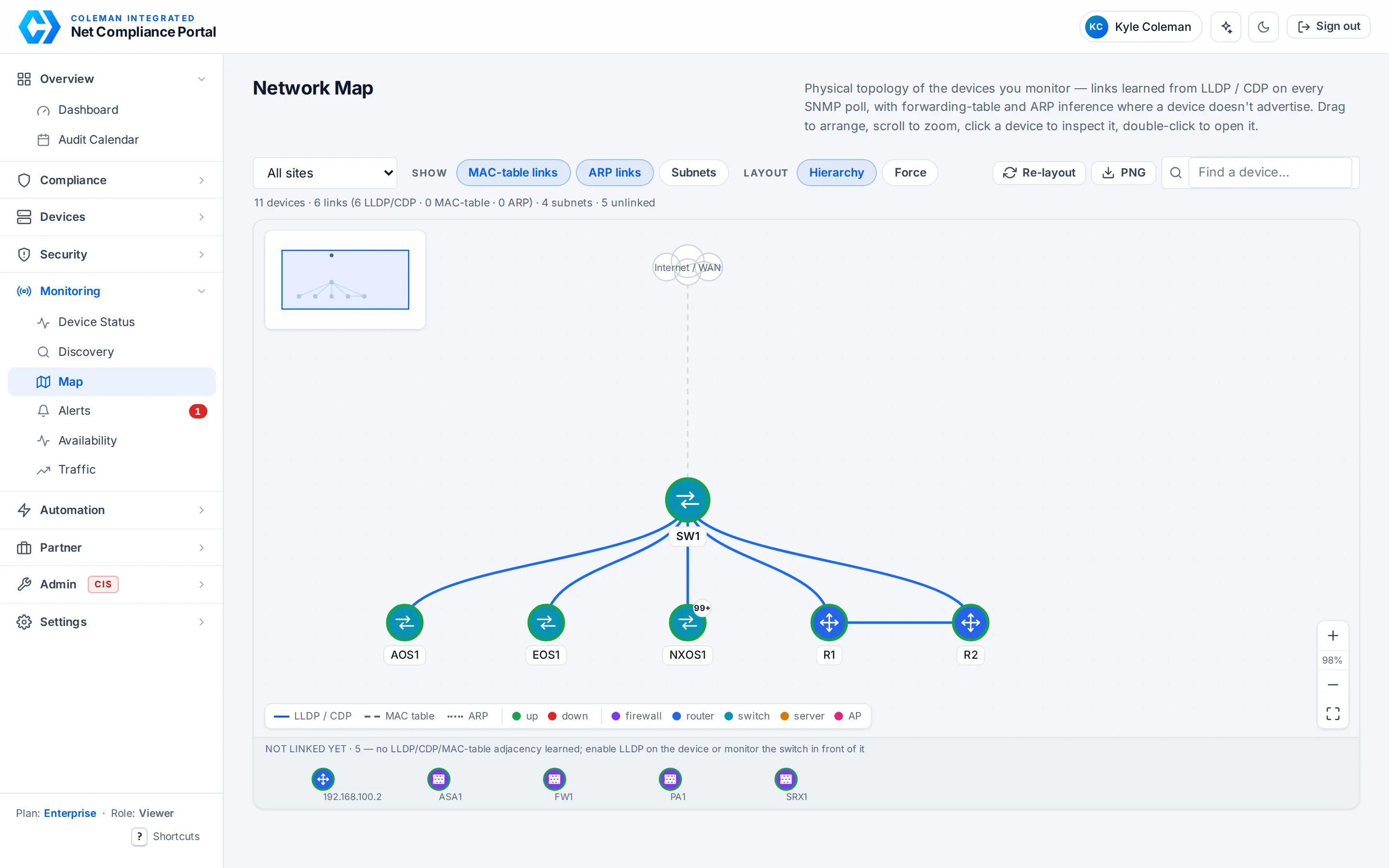Open the All sites dropdown

(325, 173)
